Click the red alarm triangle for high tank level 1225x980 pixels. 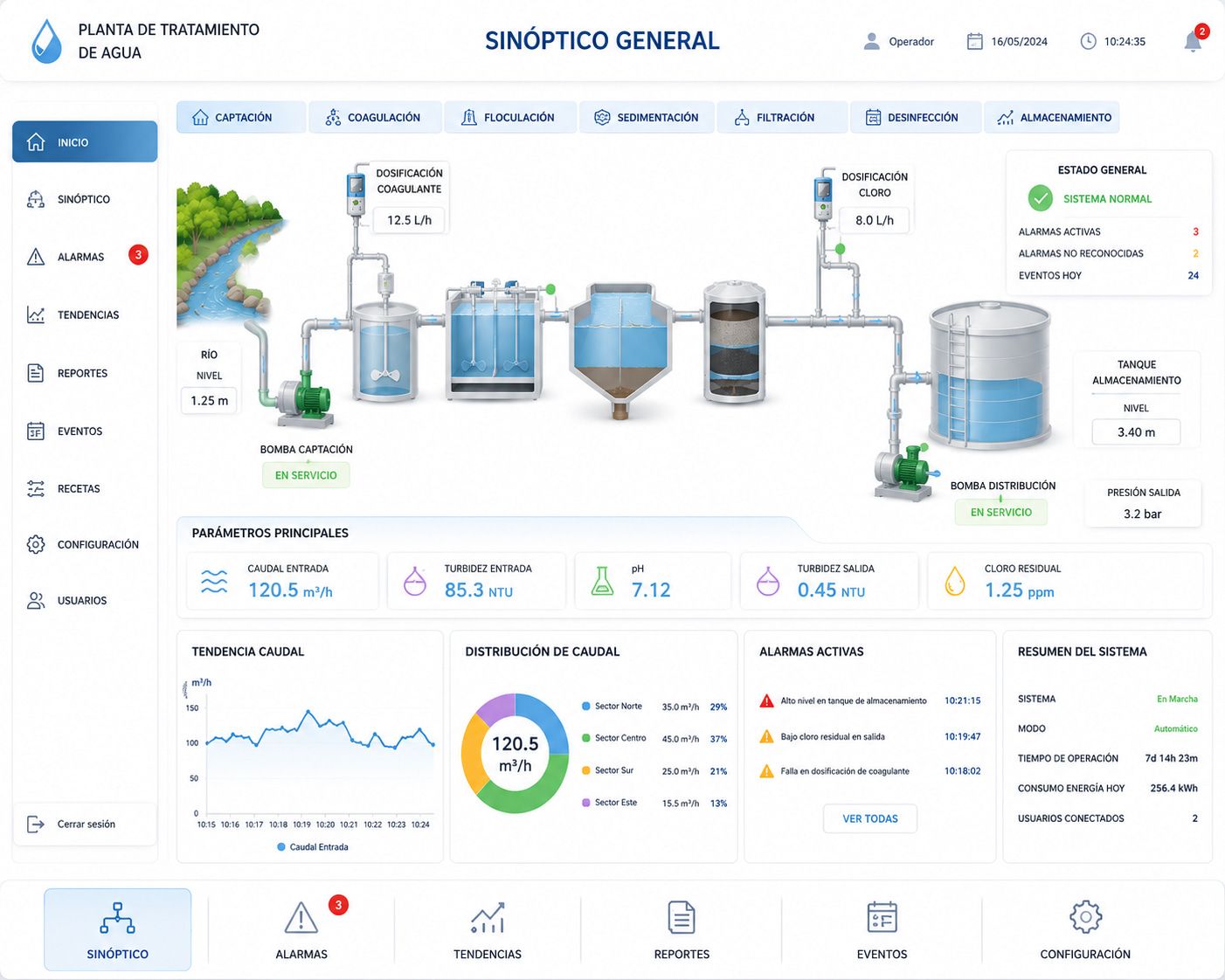(766, 700)
